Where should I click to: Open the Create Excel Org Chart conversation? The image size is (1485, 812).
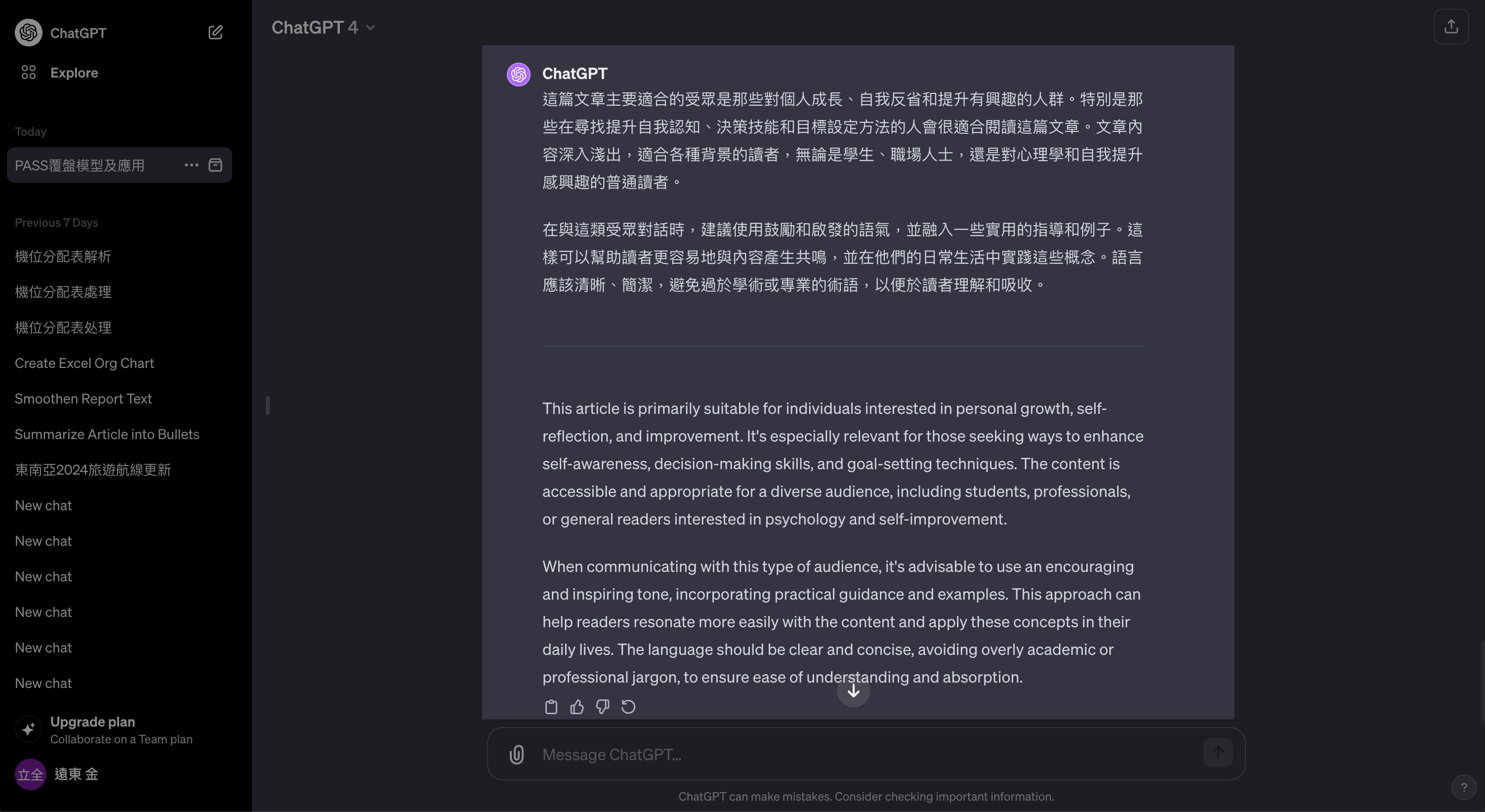click(x=84, y=363)
